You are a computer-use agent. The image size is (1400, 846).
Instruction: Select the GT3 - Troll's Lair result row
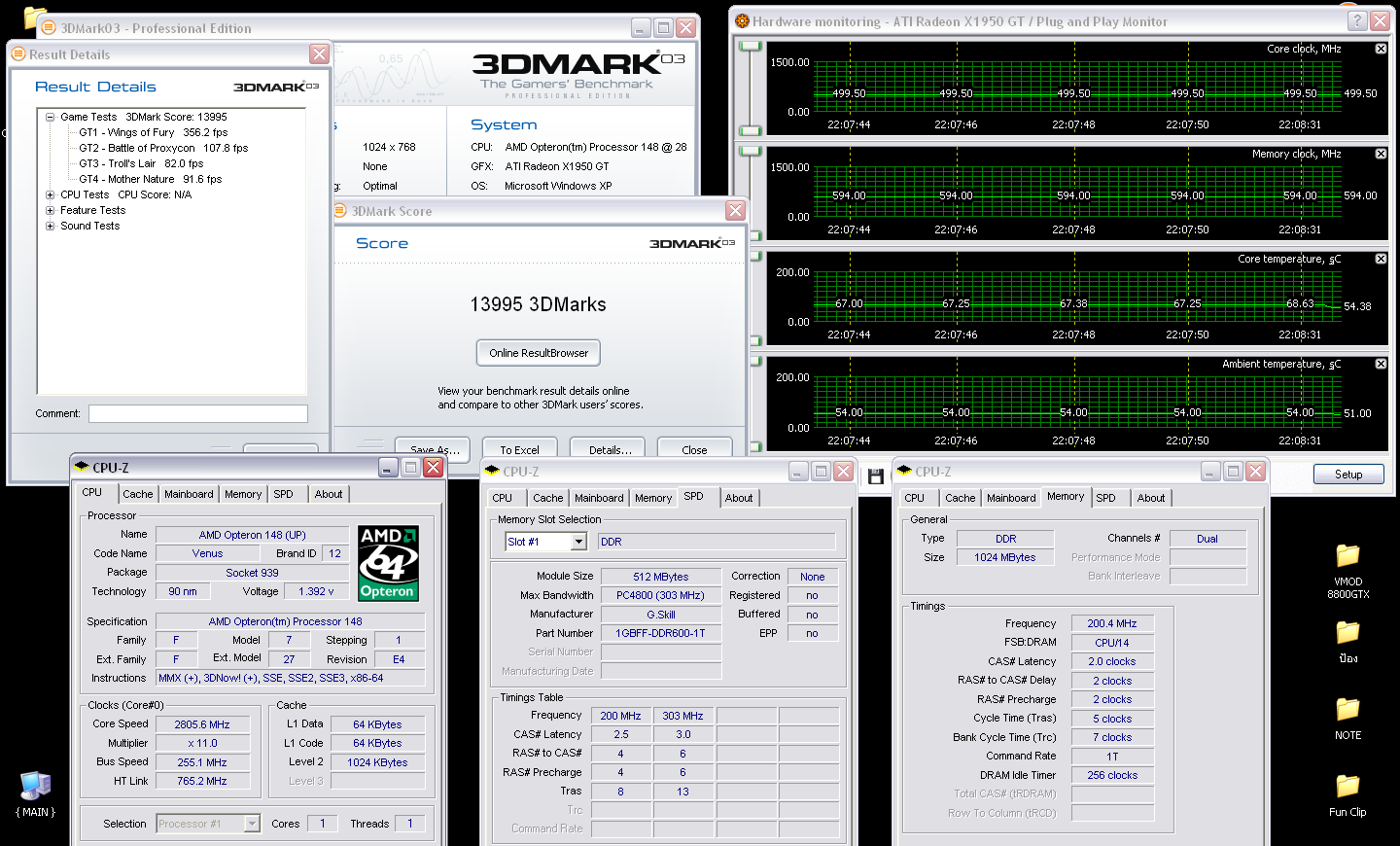[x=141, y=163]
